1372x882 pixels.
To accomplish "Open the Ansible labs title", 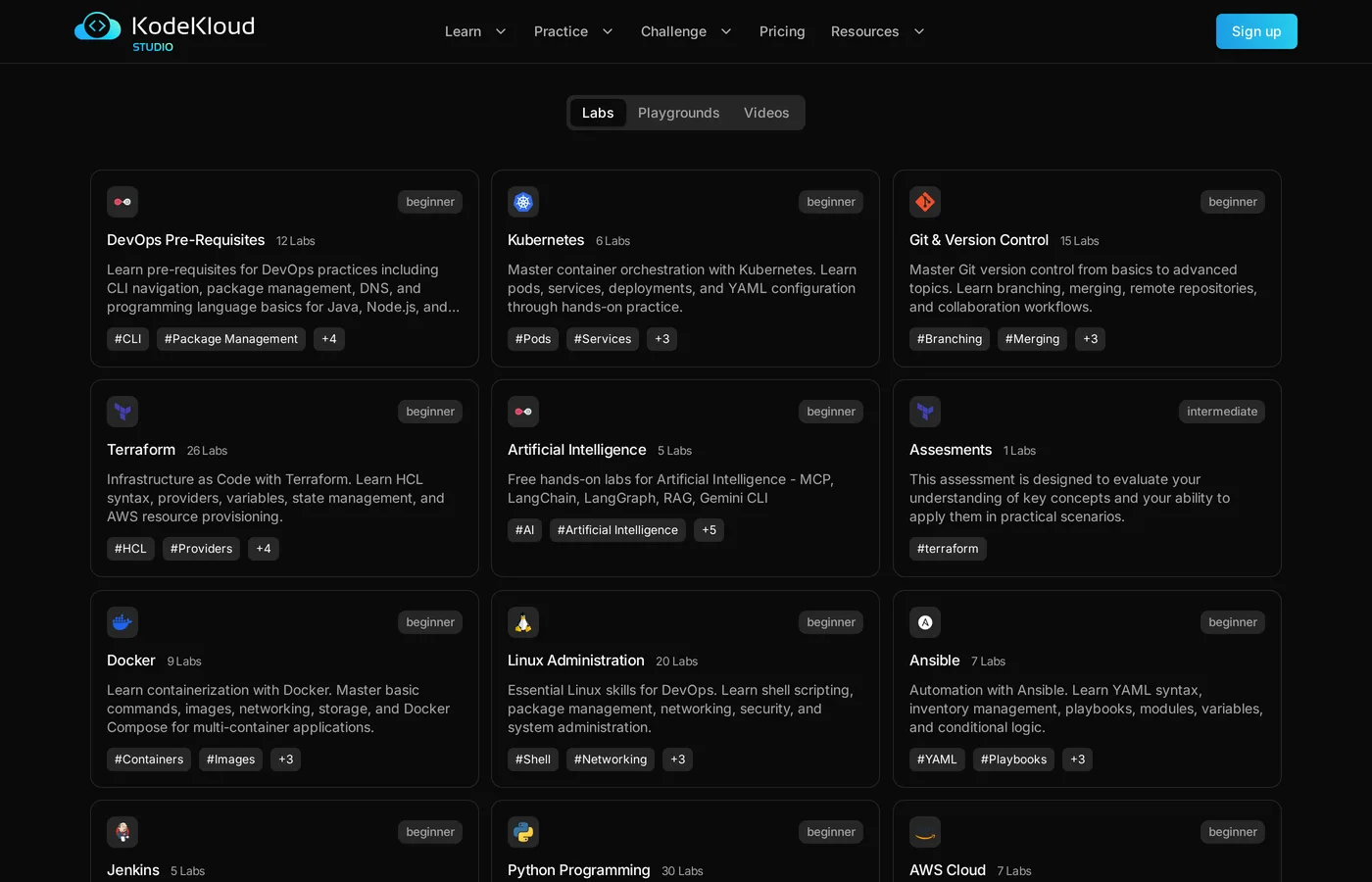I will [x=935, y=661].
